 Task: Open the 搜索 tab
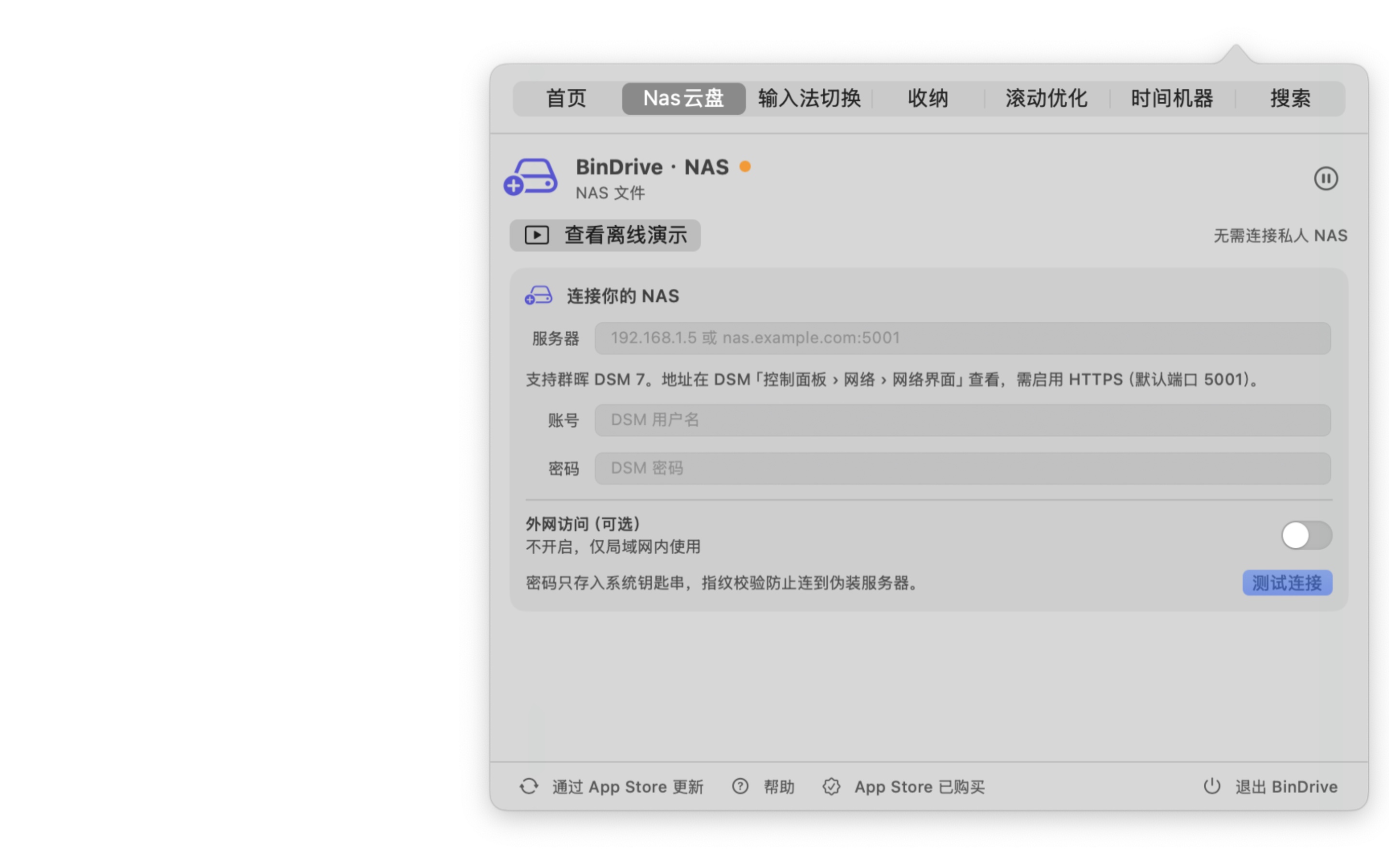click(1290, 99)
